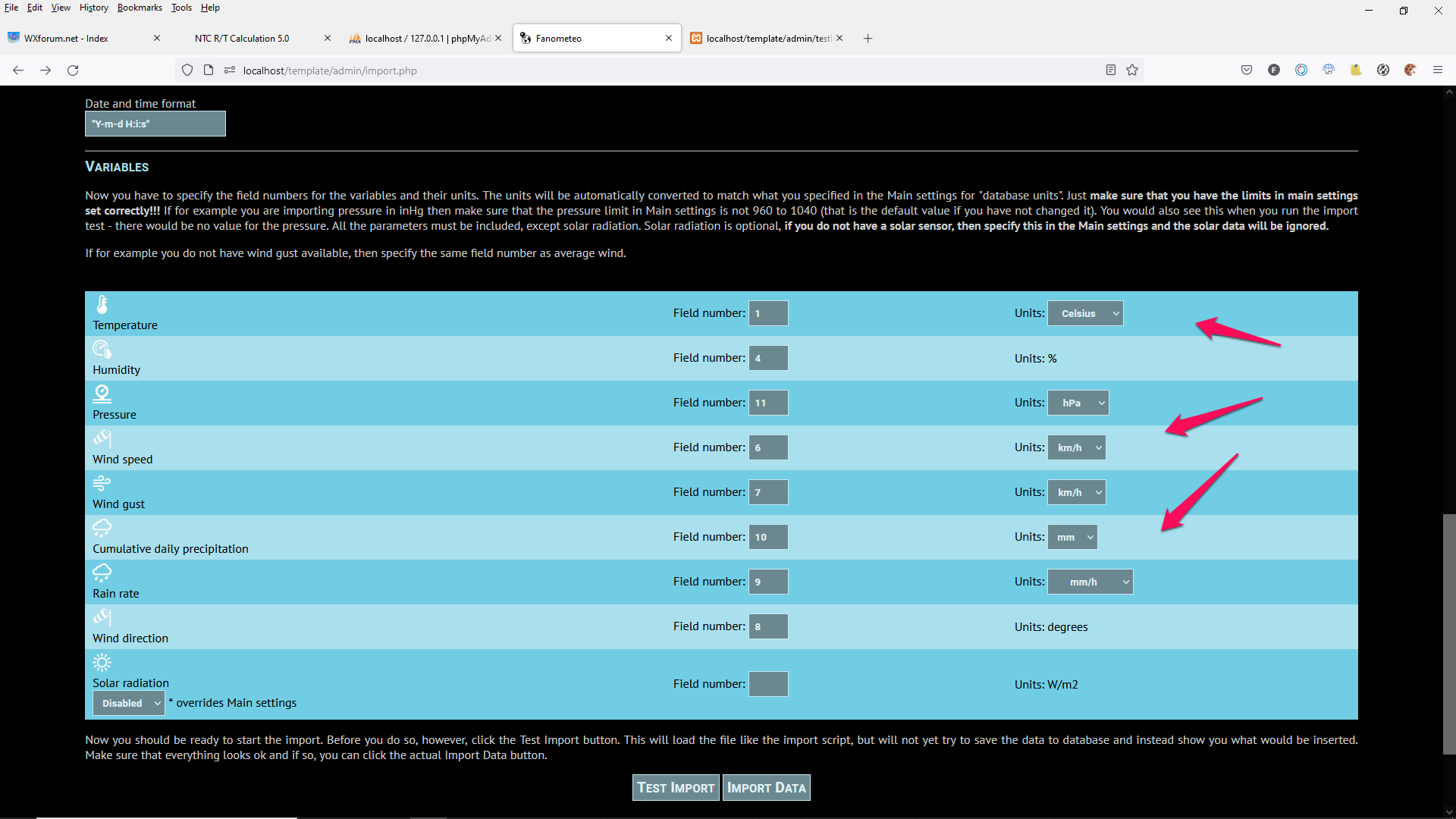The height and width of the screenshot is (819, 1456).
Task: Click the Pocket save icon
Action: 1247,71
